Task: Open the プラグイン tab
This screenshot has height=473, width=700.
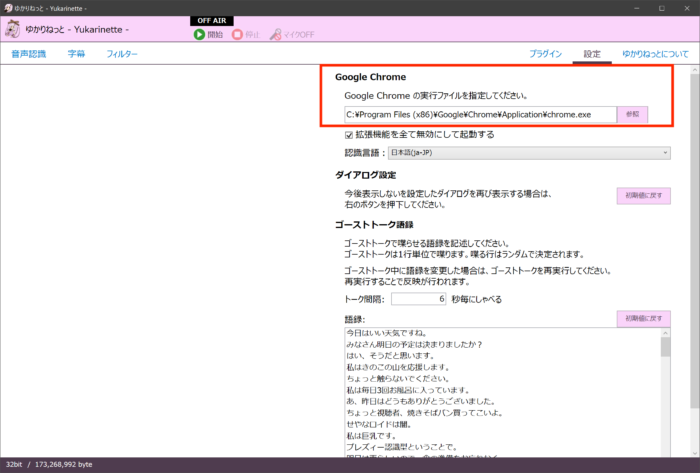Action: [x=546, y=54]
